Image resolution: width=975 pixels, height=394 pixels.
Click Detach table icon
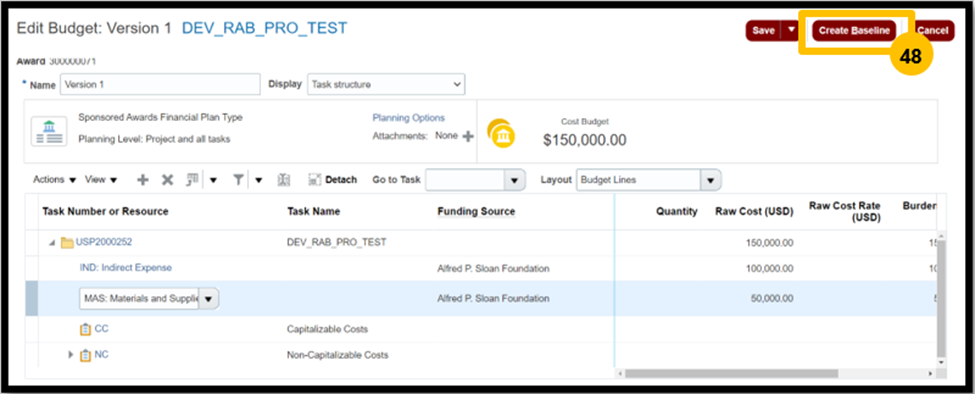coord(315,180)
